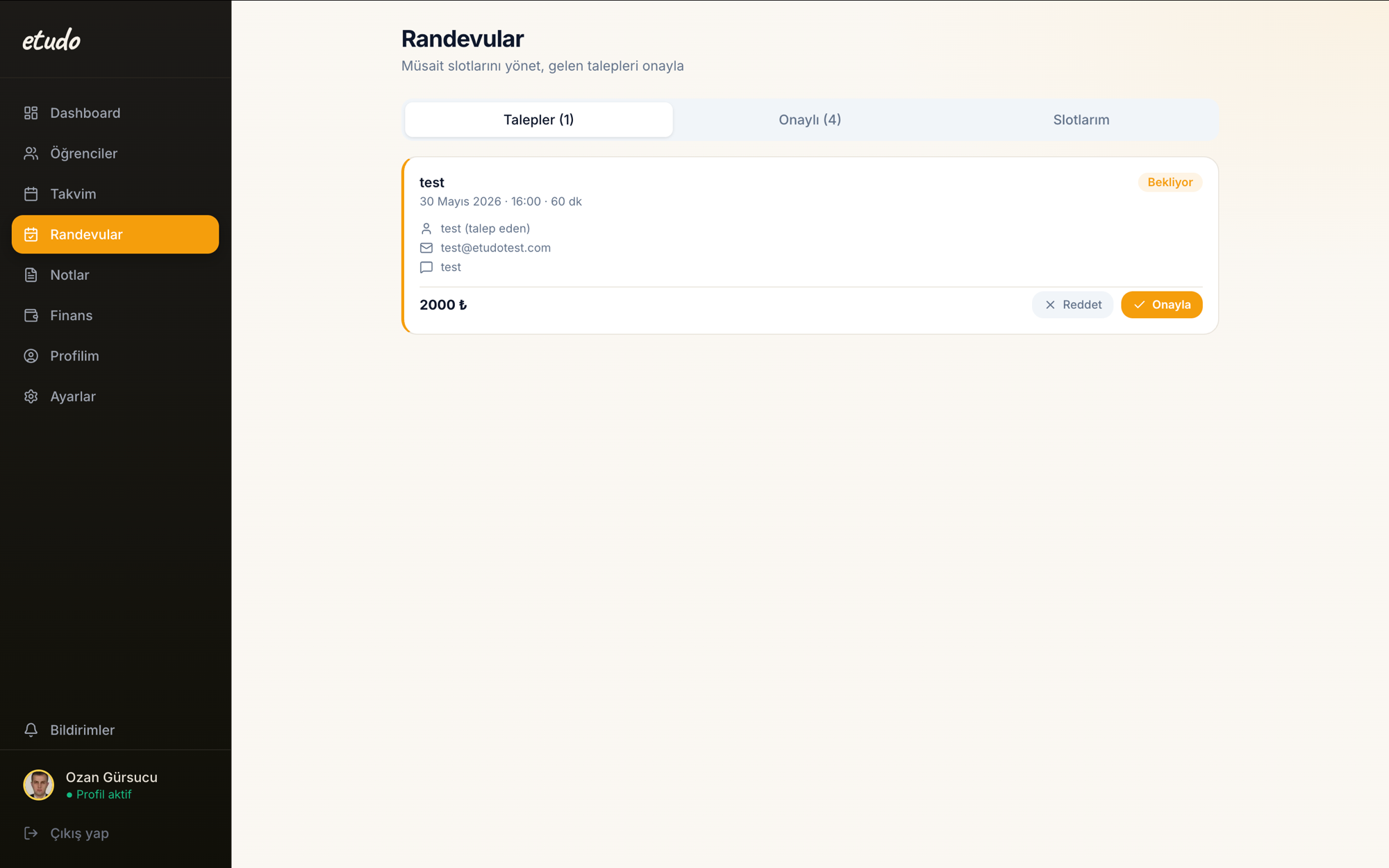
Task: Switch to the Onaylı (4) tab
Action: 810,119
